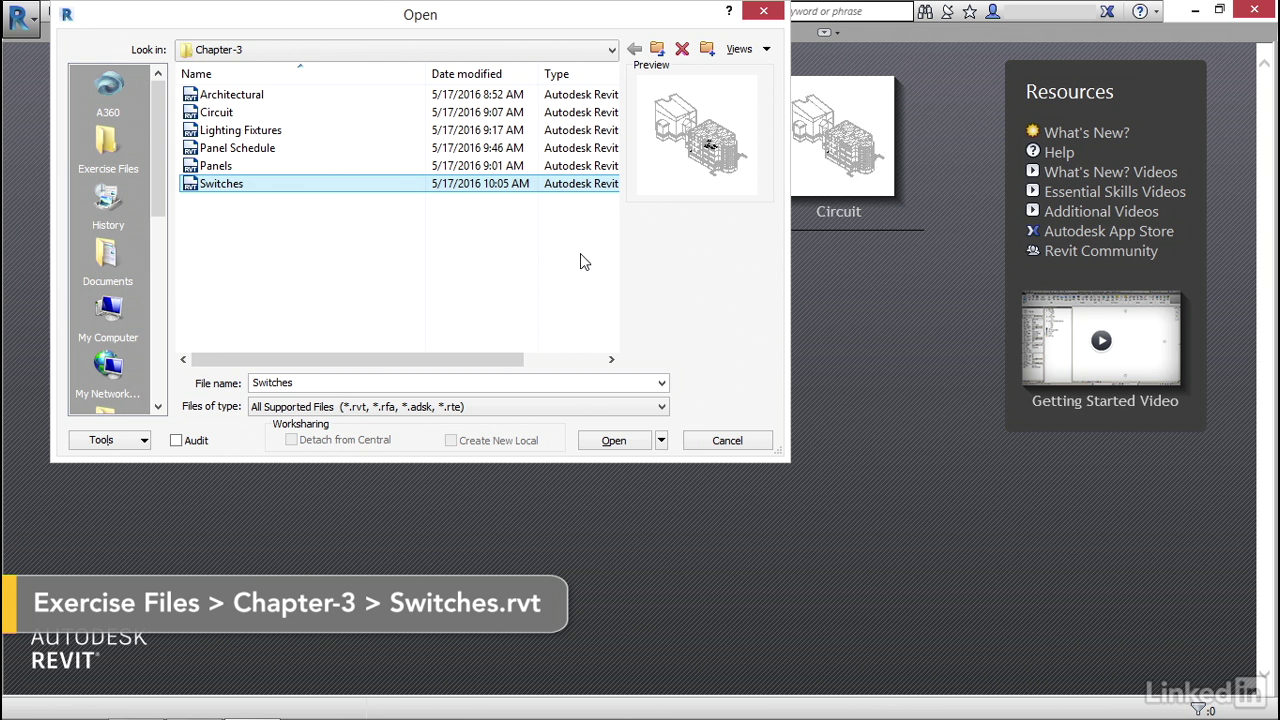Screen dimensions: 1280x720
Task: Click the keyword search field
Action: [850, 12]
